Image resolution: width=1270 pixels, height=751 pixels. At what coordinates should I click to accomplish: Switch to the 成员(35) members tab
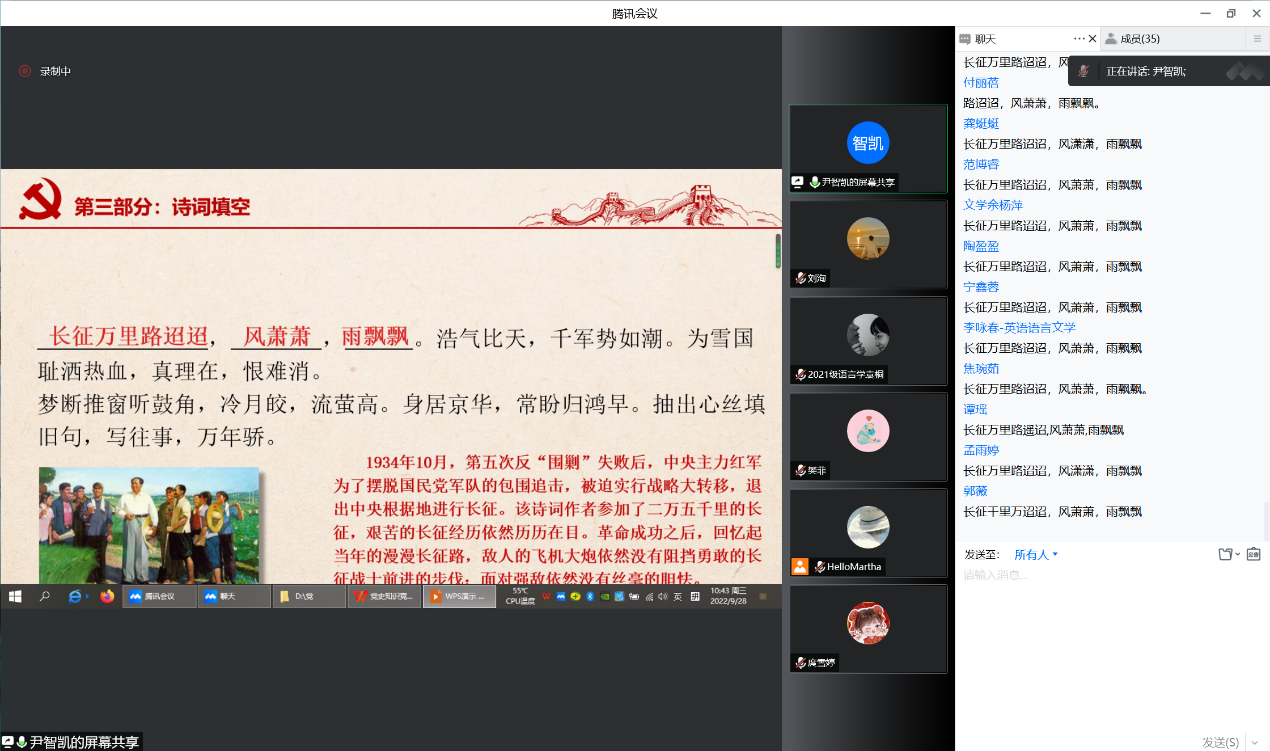[x=1139, y=39]
